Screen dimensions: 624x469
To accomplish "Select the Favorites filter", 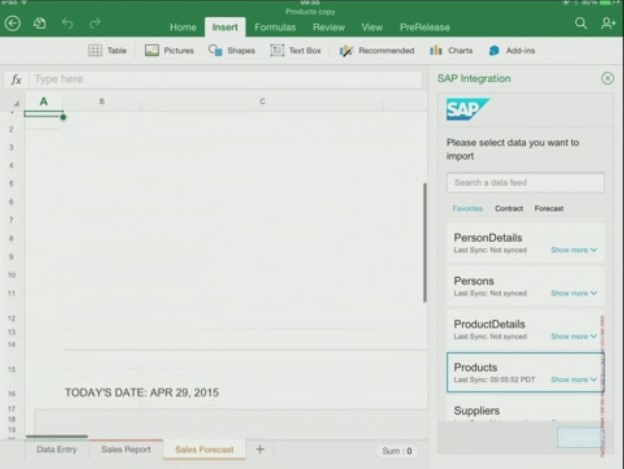I will 467,208.
